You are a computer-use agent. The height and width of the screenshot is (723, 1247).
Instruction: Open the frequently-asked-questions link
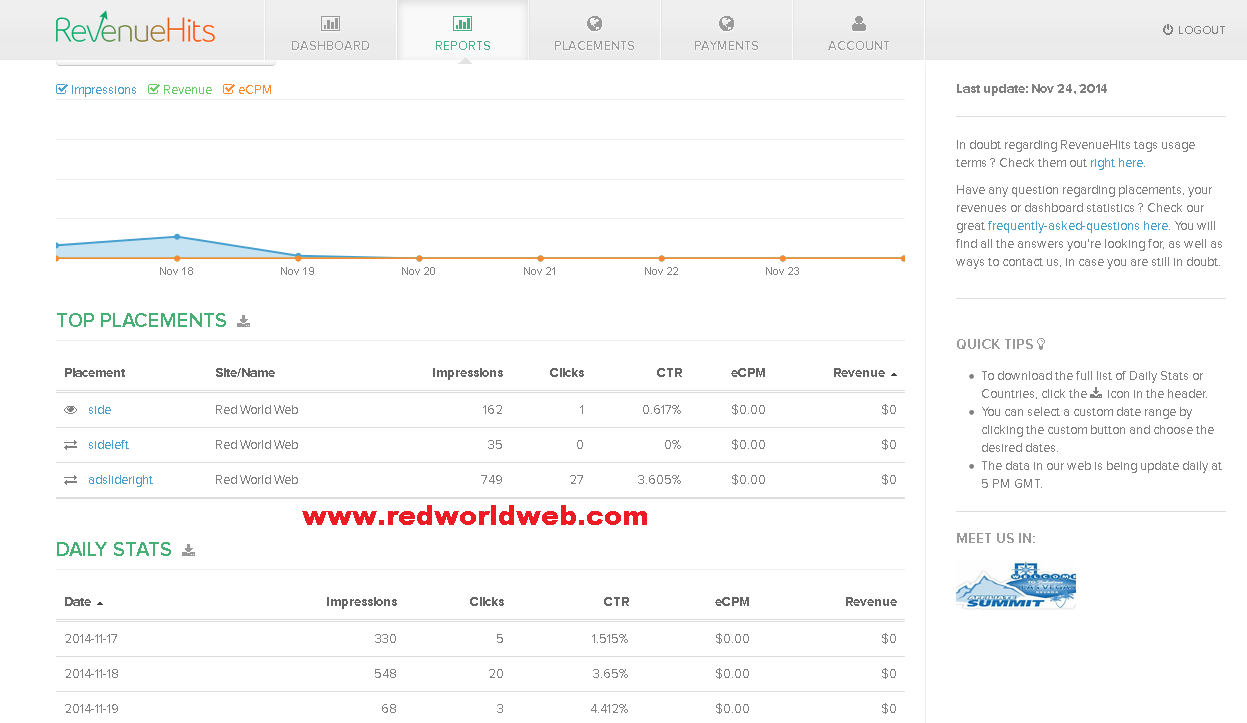click(x=1077, y=226)
